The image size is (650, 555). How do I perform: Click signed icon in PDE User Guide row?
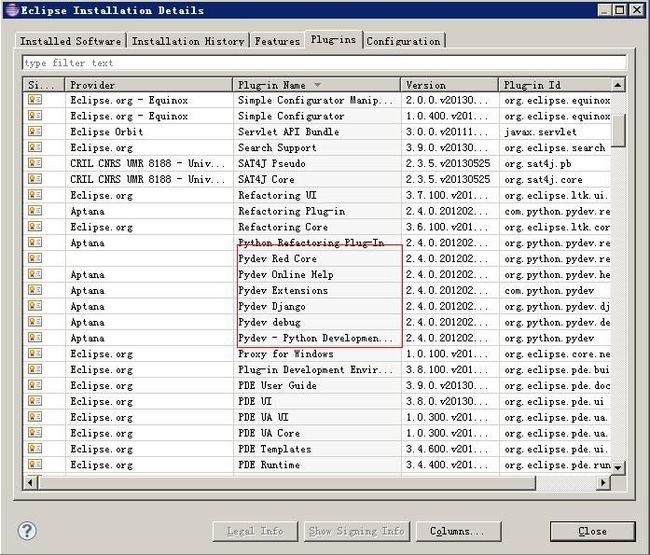(35, 385)
